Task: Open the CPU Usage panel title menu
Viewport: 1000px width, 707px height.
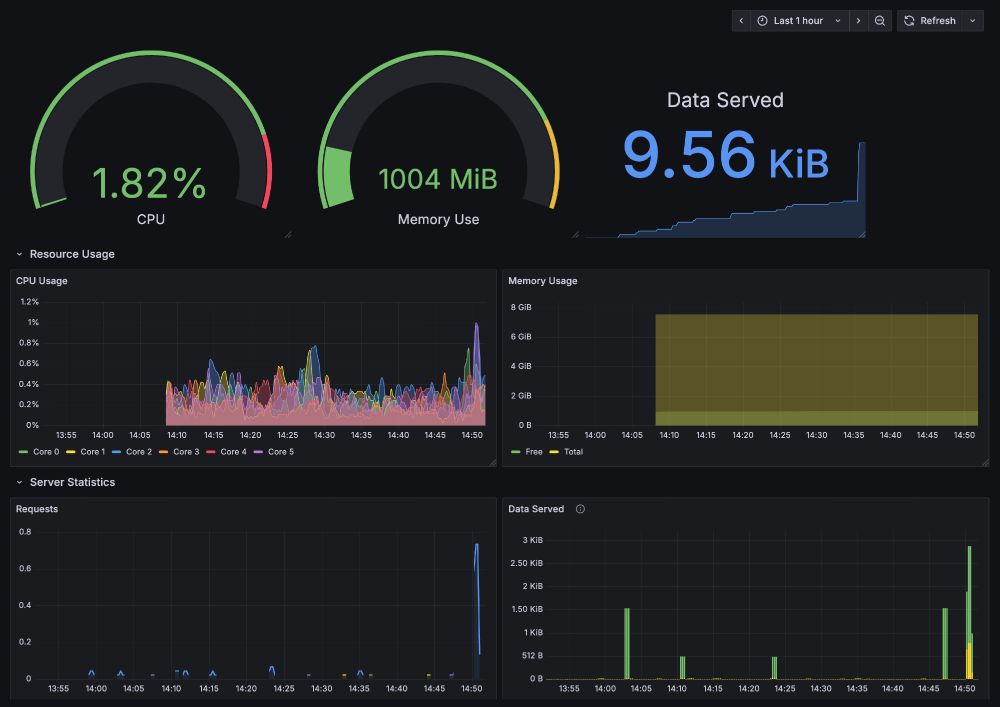Action: (x=41, y=281)
